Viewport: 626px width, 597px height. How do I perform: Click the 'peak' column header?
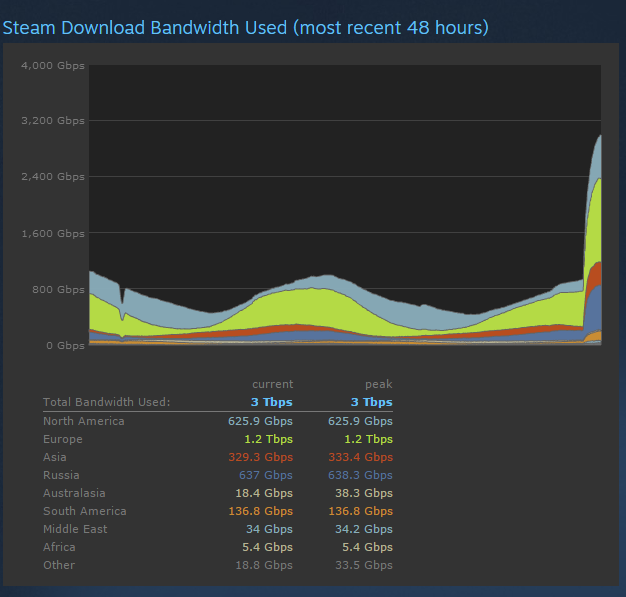[x=378, y=385]
